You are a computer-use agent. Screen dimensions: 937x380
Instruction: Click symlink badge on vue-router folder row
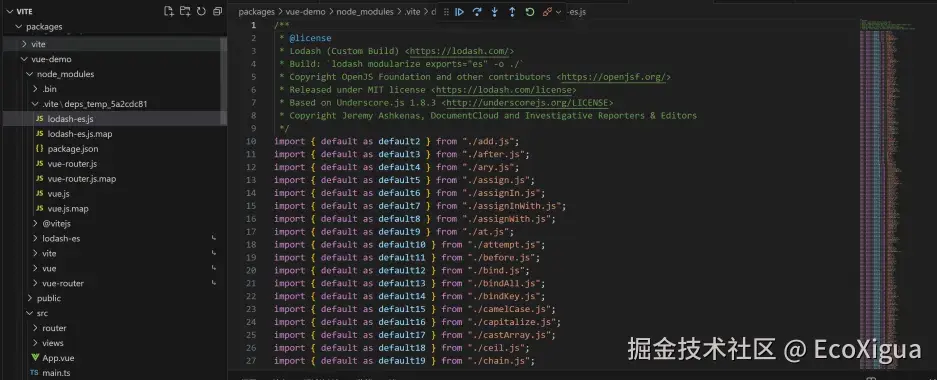[x=214, y=283]
